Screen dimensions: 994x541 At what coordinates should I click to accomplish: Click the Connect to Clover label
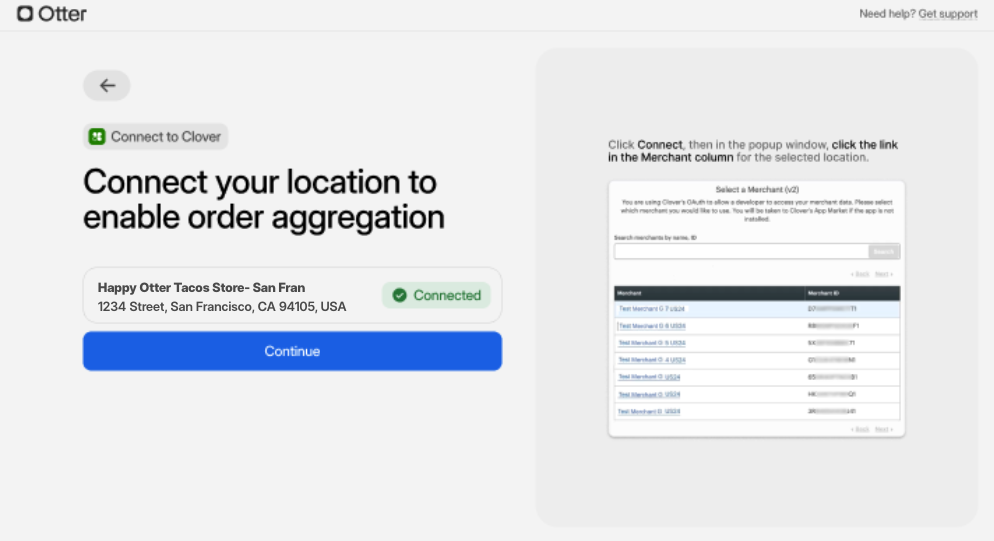(x=165, y=137)
